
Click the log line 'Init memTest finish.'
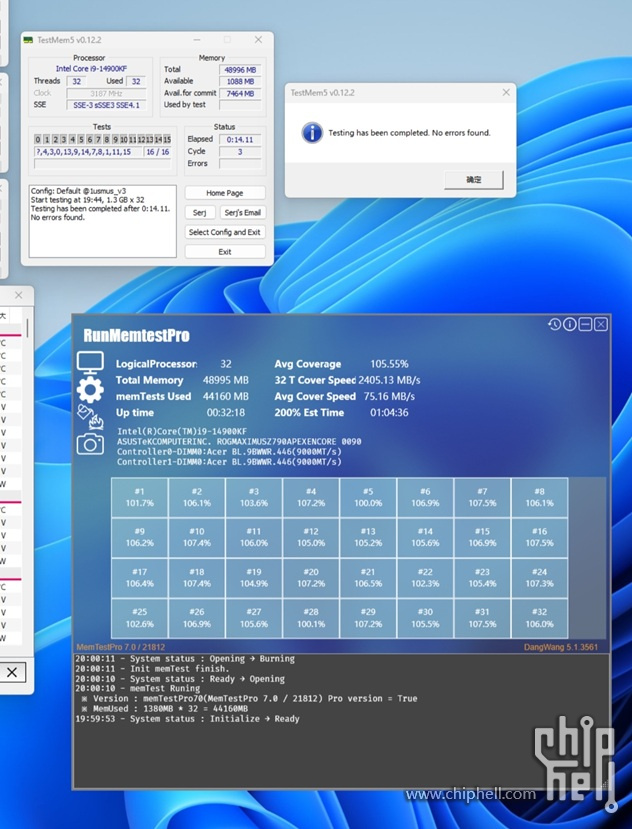pos(152,668)
